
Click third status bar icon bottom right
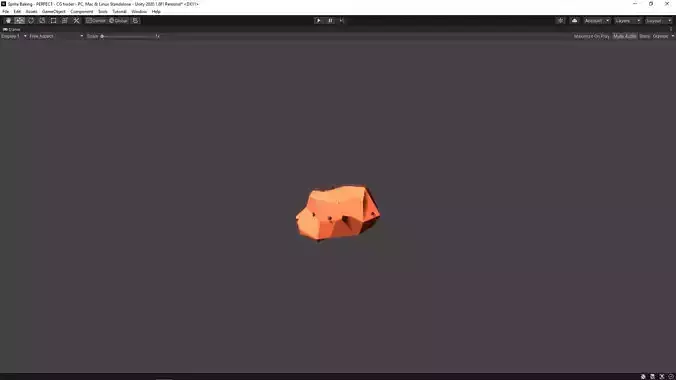[662, 377]
